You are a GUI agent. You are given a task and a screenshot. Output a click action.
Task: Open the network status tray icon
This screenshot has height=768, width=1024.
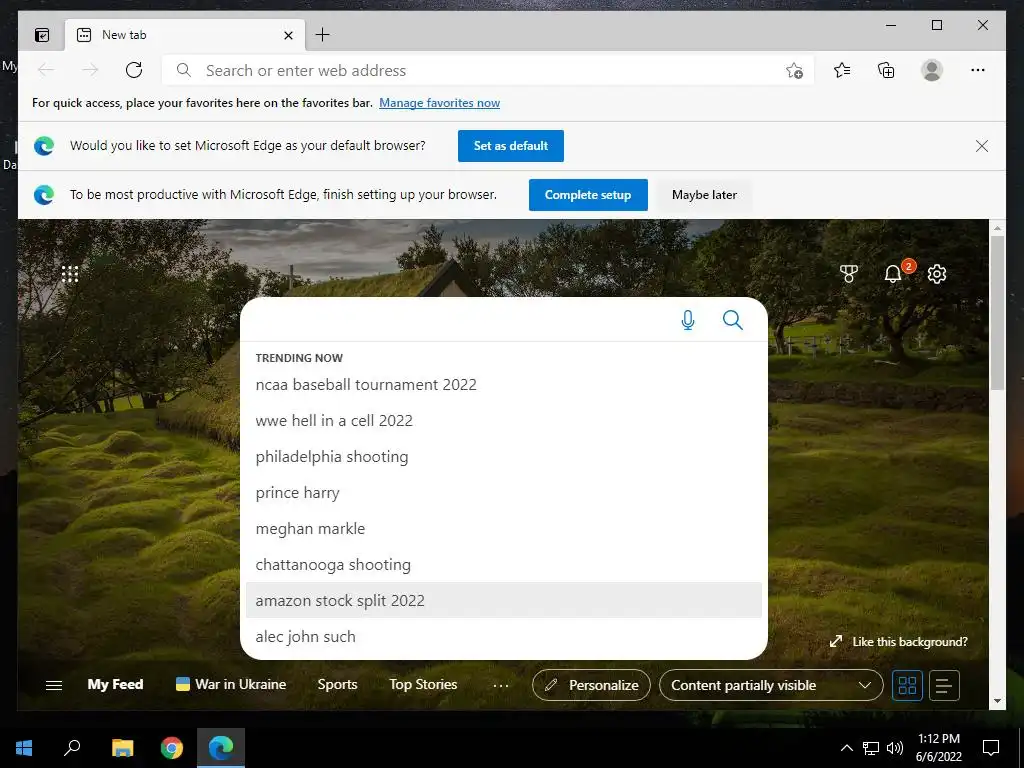pos(871,748)
